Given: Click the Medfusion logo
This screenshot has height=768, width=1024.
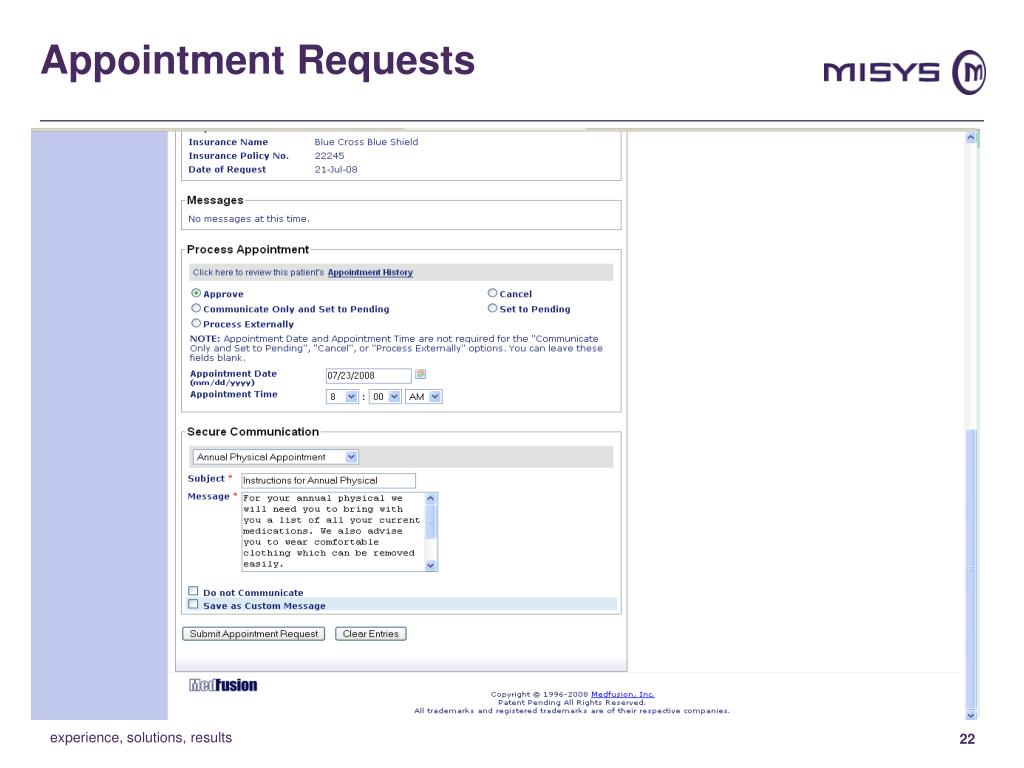Looking at the screenshot, I should (223, 684).
